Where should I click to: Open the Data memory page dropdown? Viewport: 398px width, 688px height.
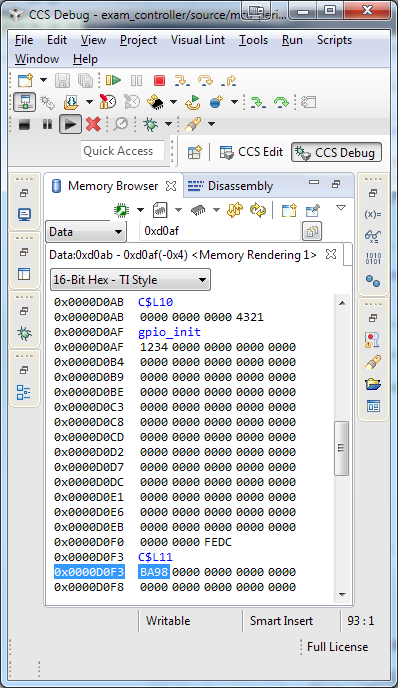[x=86, y=232]
